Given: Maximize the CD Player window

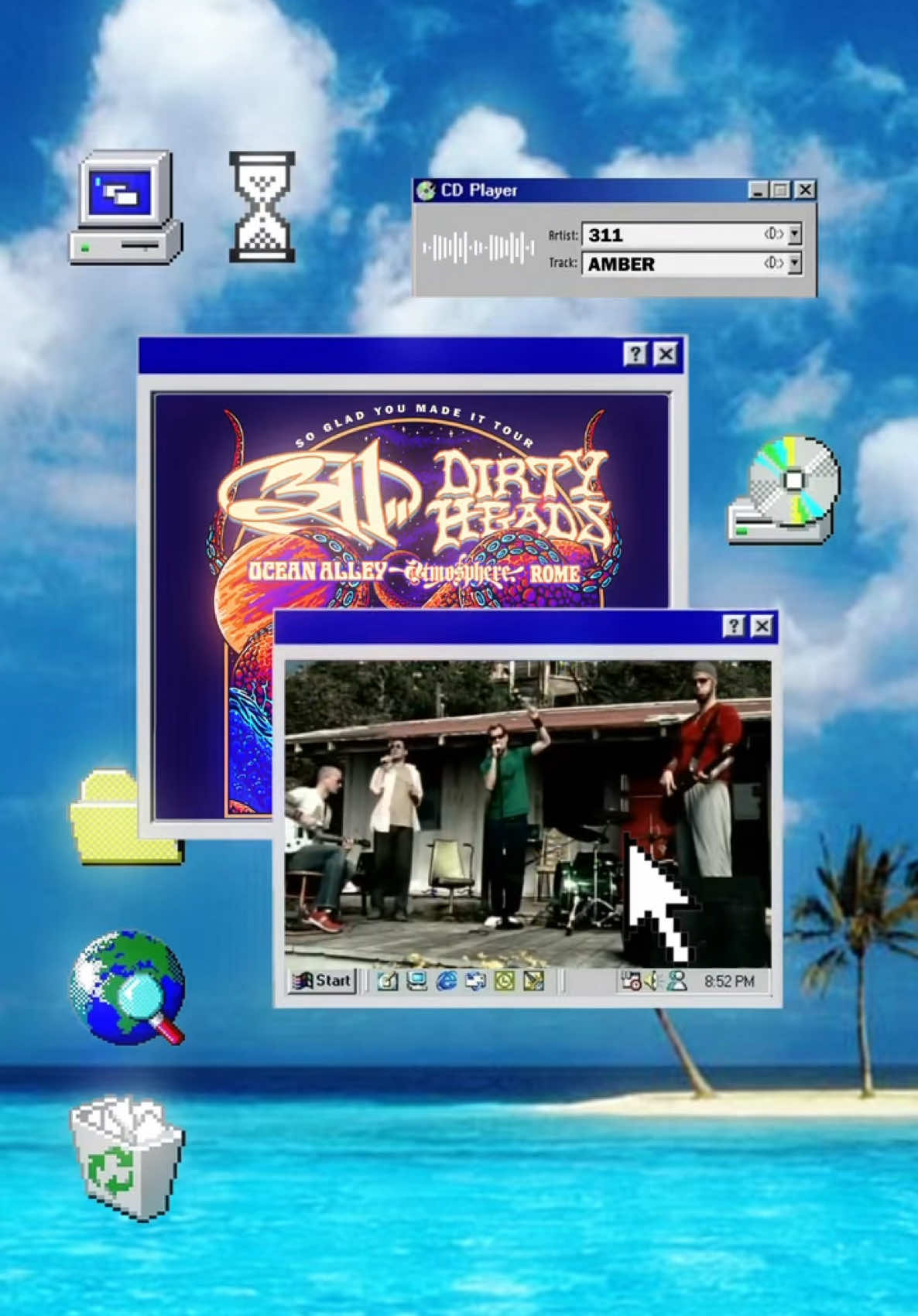Looking at the screenshot, I should click(780, 190).
